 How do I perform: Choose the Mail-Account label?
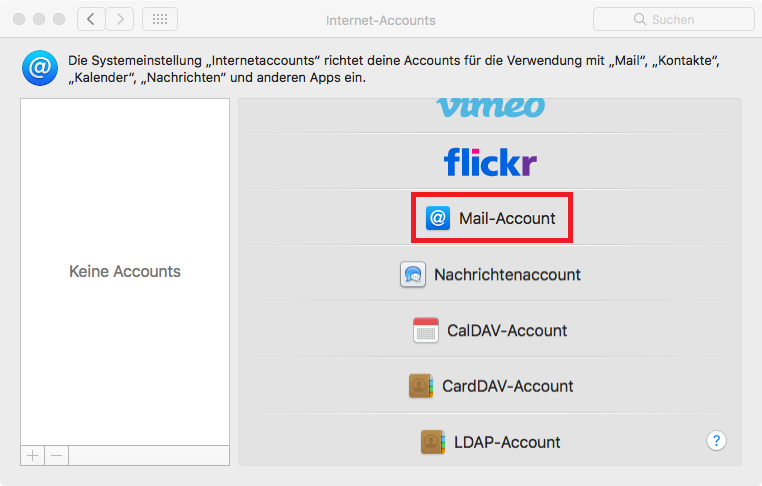[x=507, y=218]
